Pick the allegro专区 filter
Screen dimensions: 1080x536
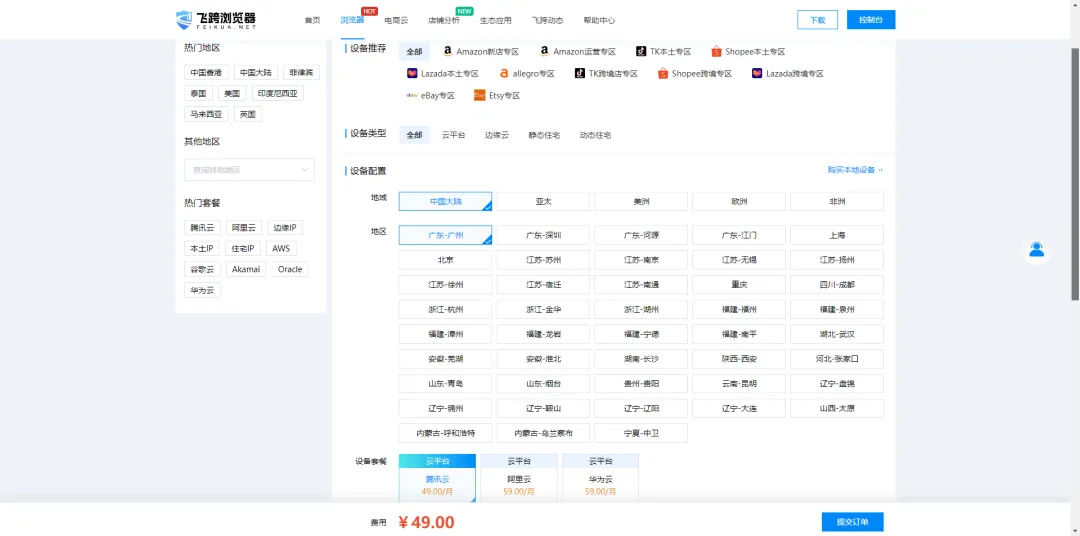pos(527,74)
